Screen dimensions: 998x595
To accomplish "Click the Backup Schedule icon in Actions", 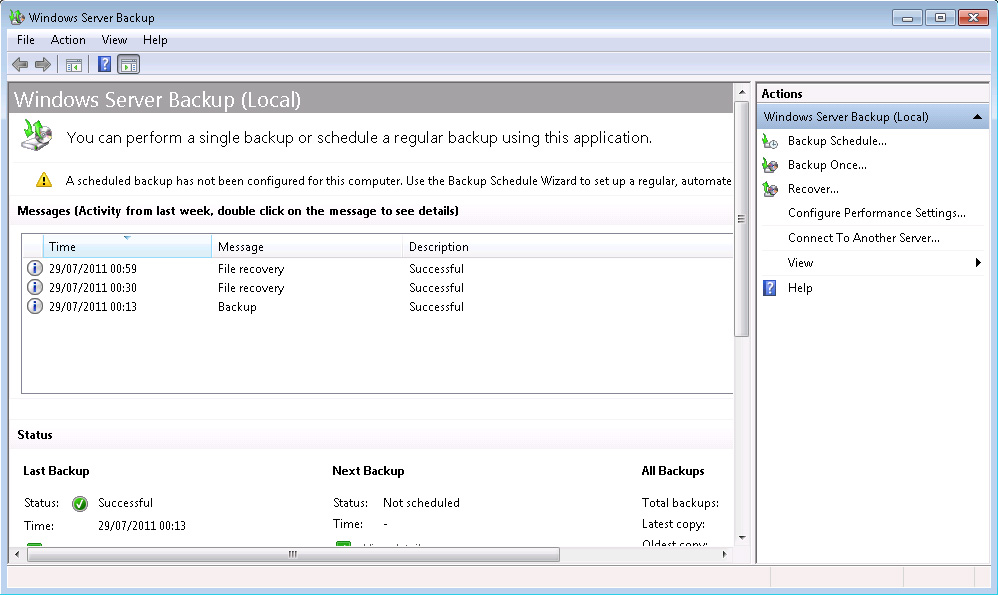I will [770, 141].
